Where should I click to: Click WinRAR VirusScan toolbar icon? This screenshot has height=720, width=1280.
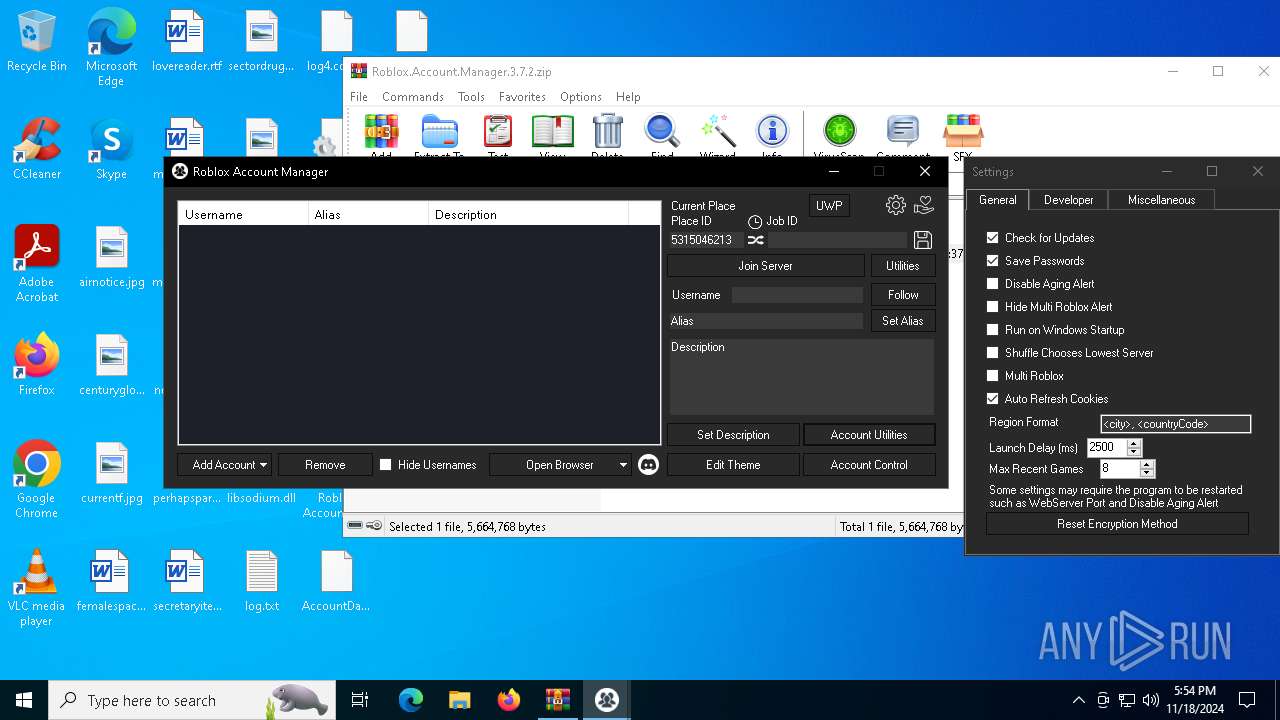click(839, 135)
